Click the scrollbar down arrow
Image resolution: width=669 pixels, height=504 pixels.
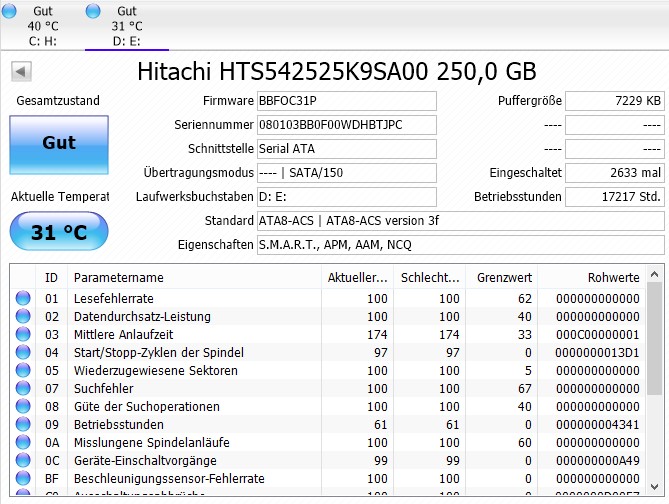655,487
